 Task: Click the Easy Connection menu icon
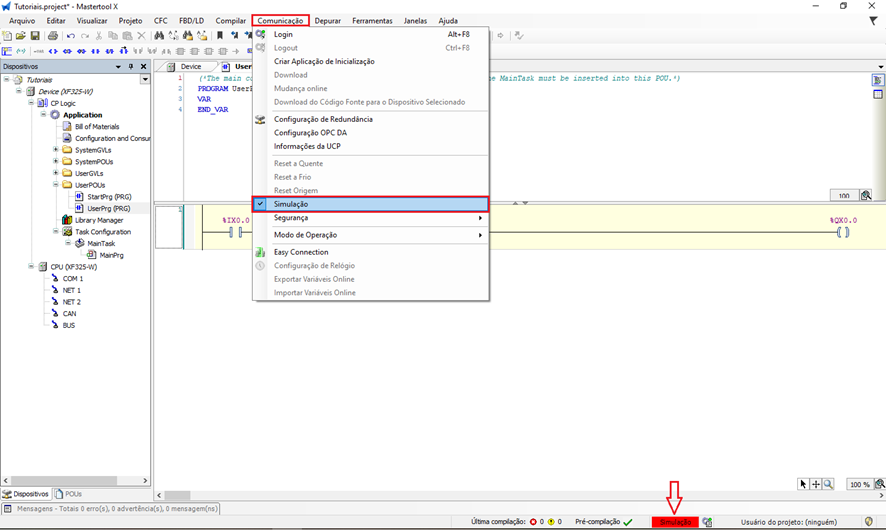(x=261, y=252)
